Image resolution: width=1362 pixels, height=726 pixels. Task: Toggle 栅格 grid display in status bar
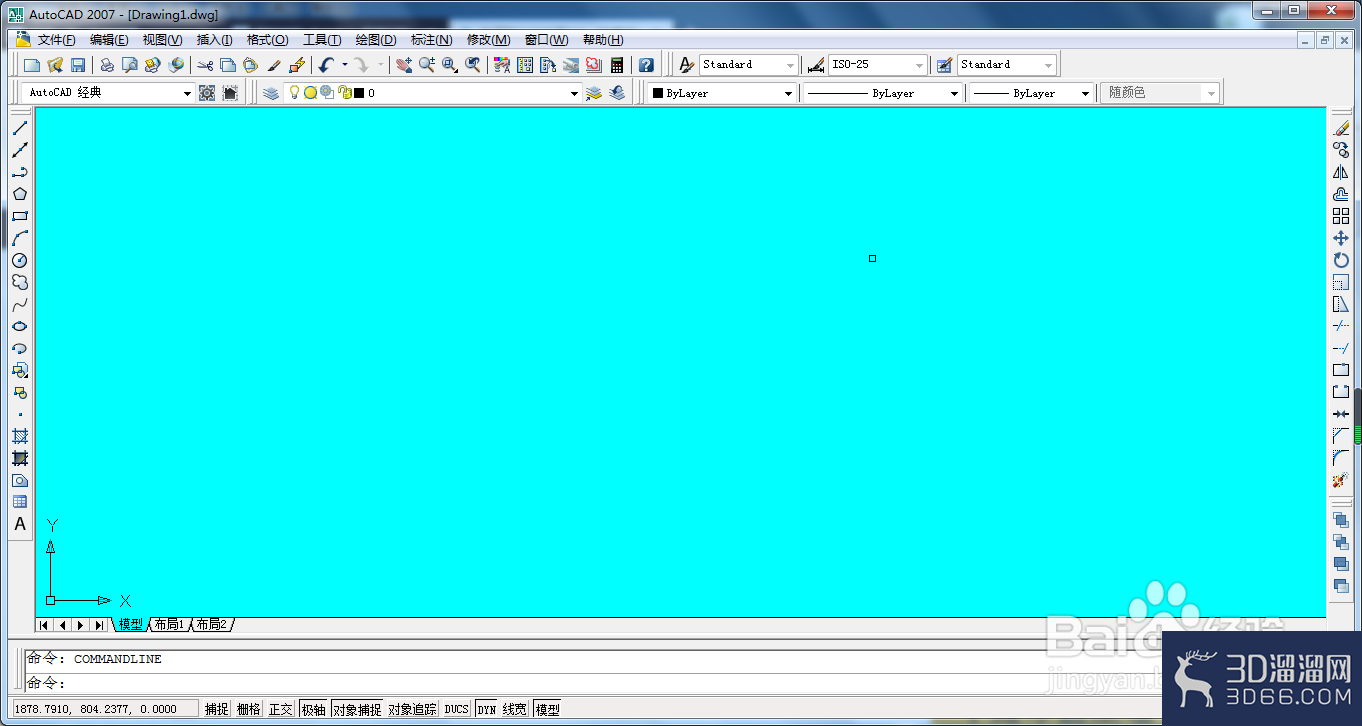249,709
